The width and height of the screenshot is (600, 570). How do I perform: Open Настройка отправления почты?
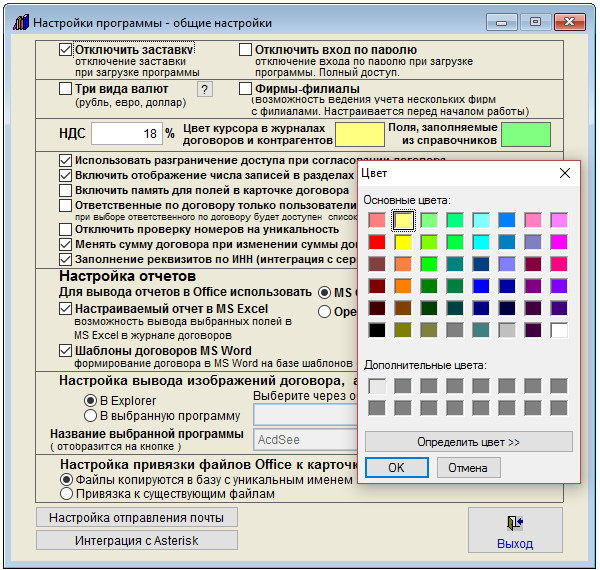[136, 517]
